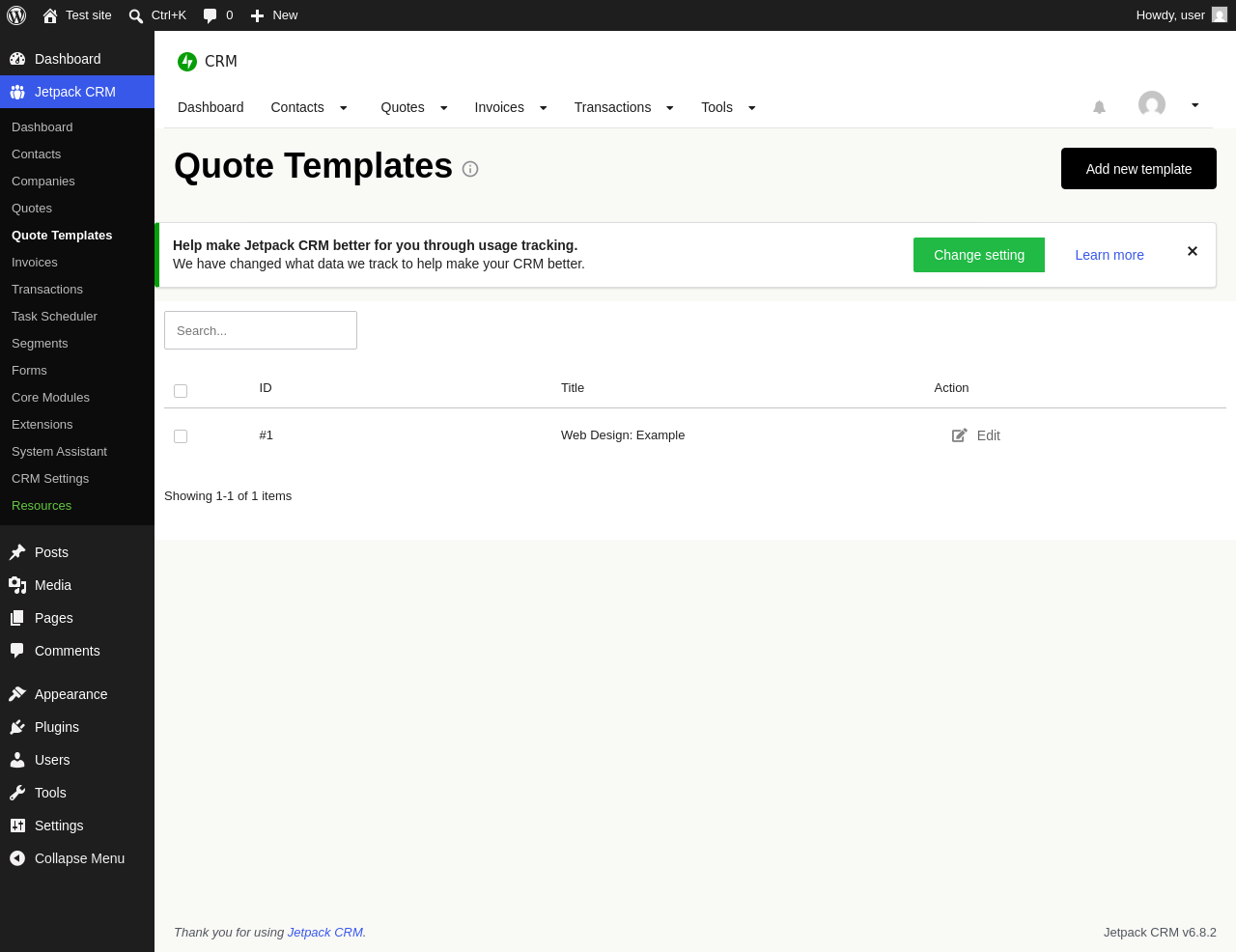This screenshot has width=1236, height=952.
Task: Click the Appearance paintbrush icon
Action: 17,694
